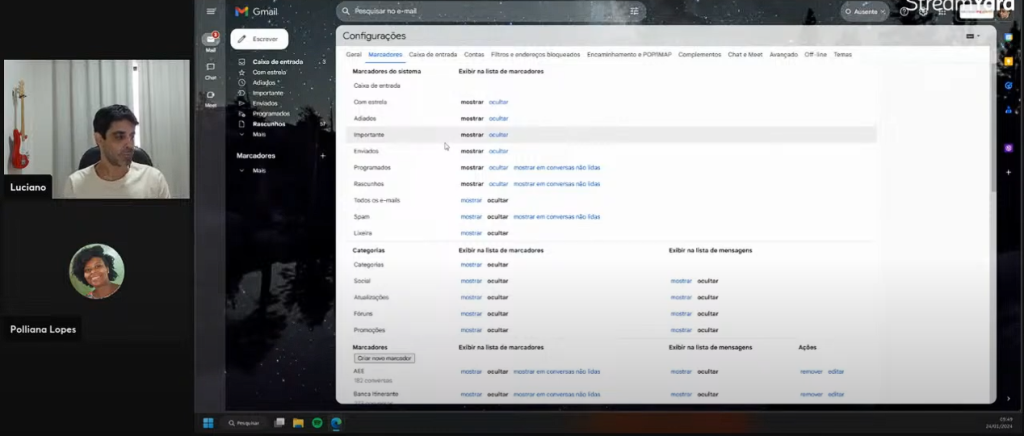The height and width of the screenshot is (436, 1024).
Task: Open the Gmail main menu hamburger icon
Action: (x=210, y=11)
